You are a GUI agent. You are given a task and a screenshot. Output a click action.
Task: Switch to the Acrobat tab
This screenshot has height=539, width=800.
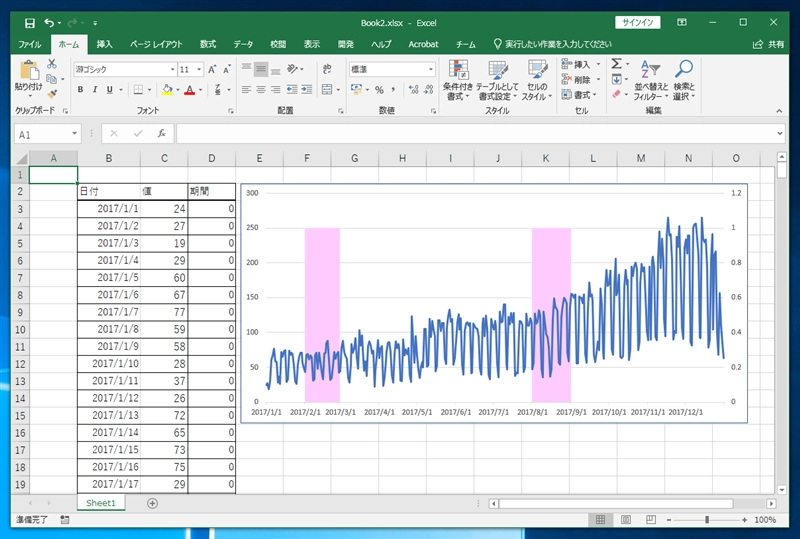(423, 44)
